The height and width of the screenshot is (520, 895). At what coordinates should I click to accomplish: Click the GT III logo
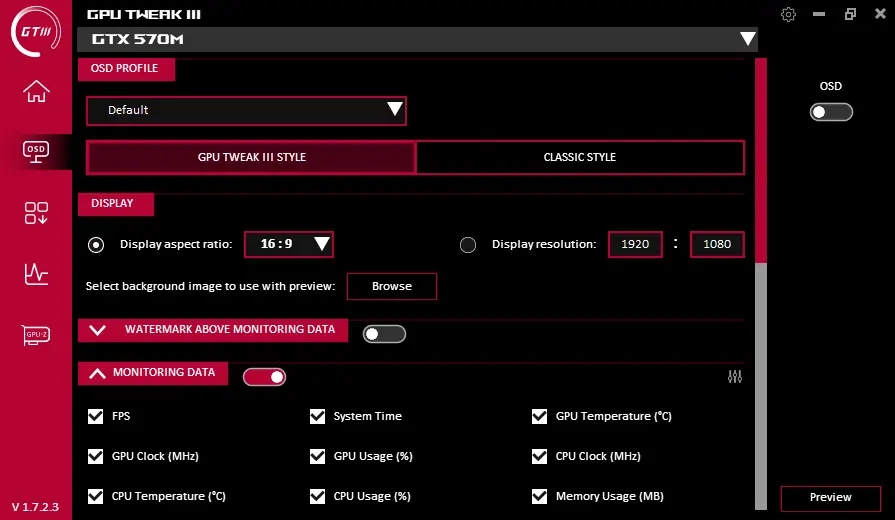click(x=36, y=31)
